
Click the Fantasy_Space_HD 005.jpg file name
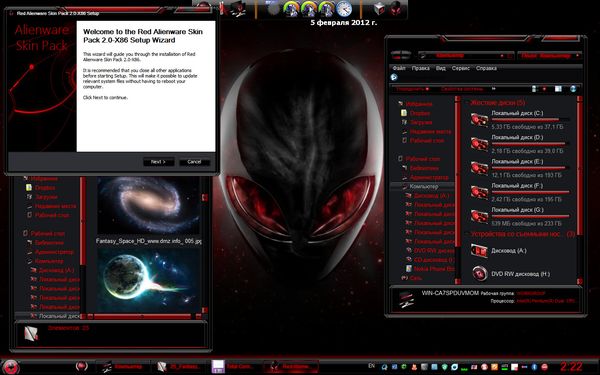[x=148, y=241]
